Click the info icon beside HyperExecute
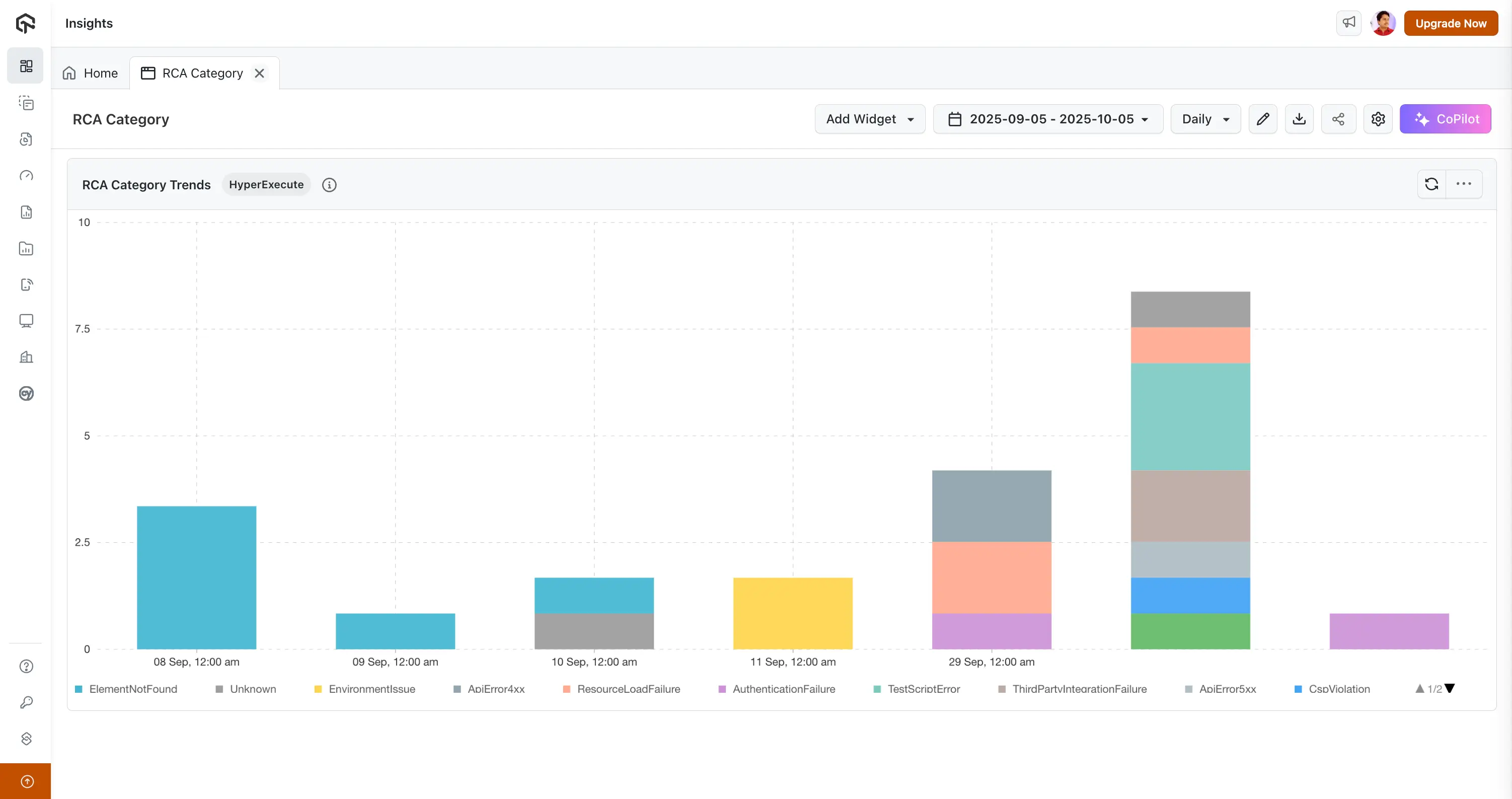This screenshot has width=1512, height=799. [329, 185]
